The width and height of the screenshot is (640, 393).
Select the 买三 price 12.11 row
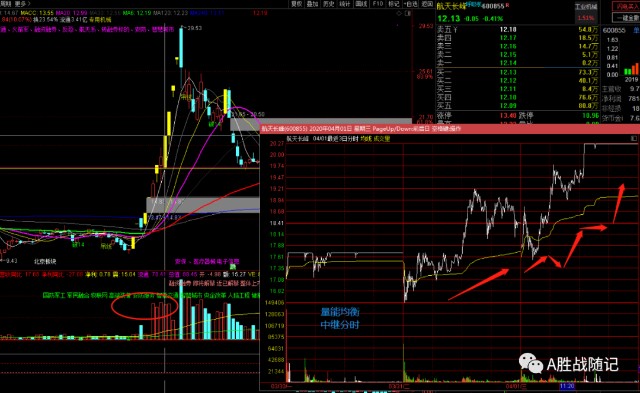pos(517,89)
